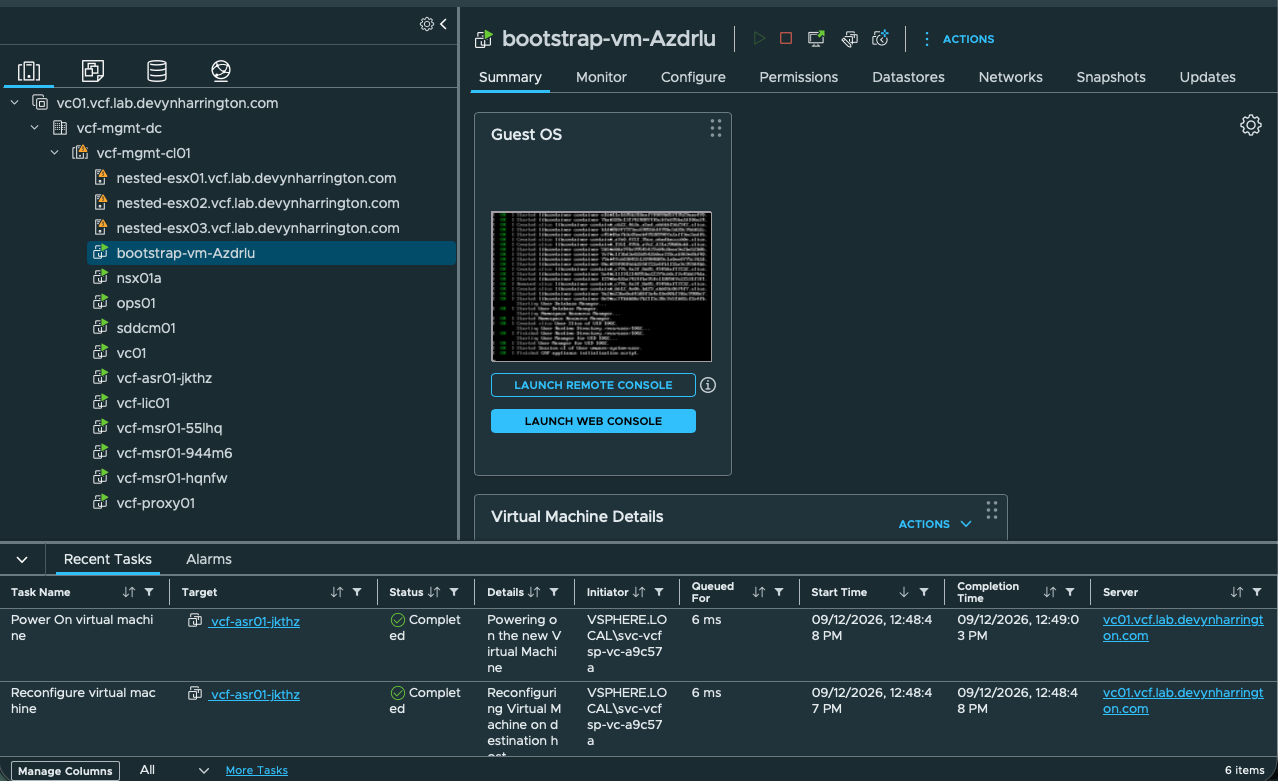
Task: Open server link in Power On task row
Action: [1183, 628]
